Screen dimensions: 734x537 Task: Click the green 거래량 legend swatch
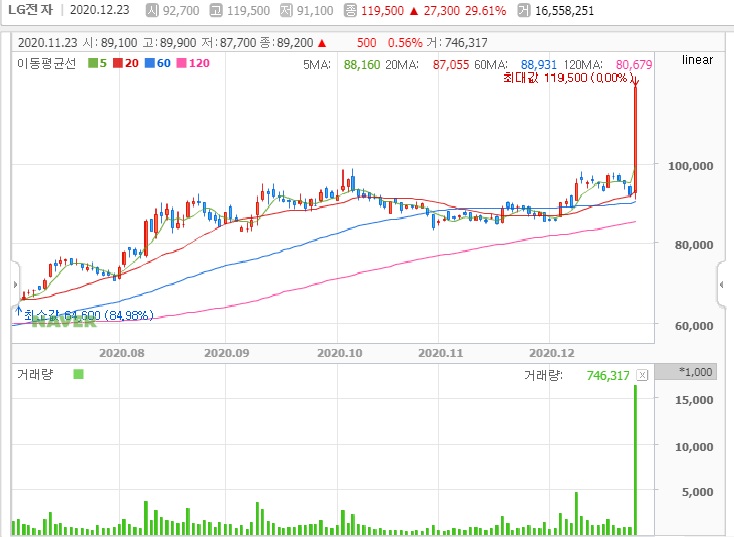coord(79,374)
